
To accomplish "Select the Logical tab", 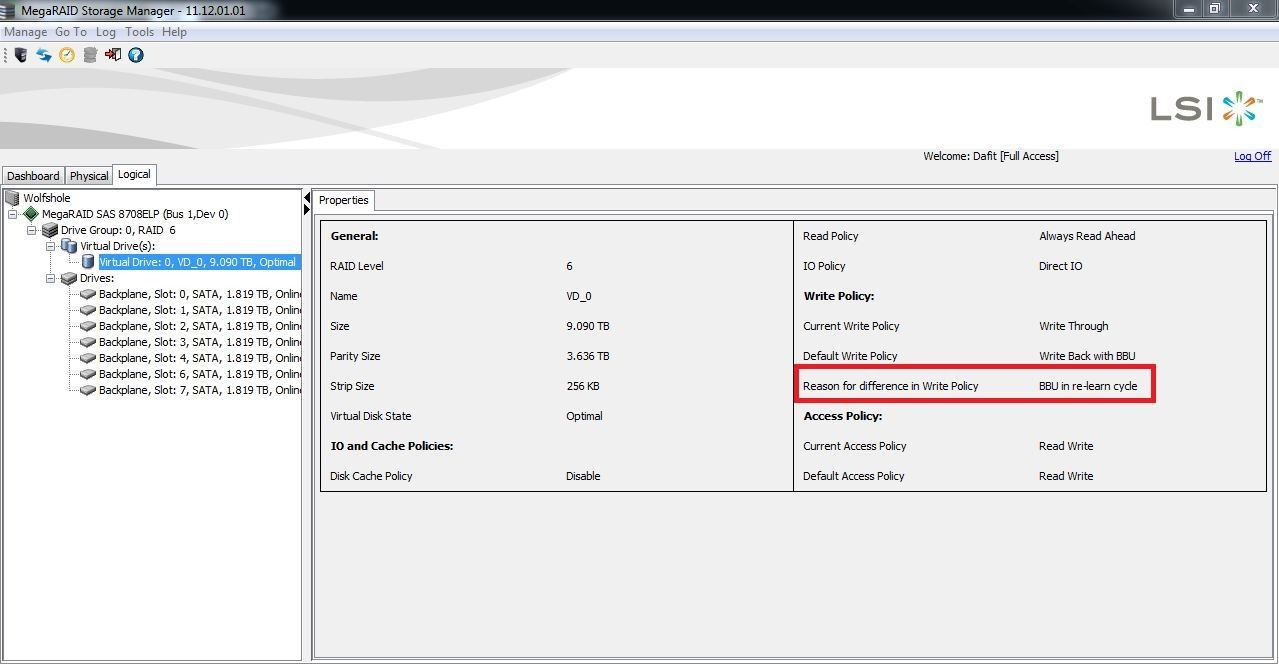I will pos(134,174).
